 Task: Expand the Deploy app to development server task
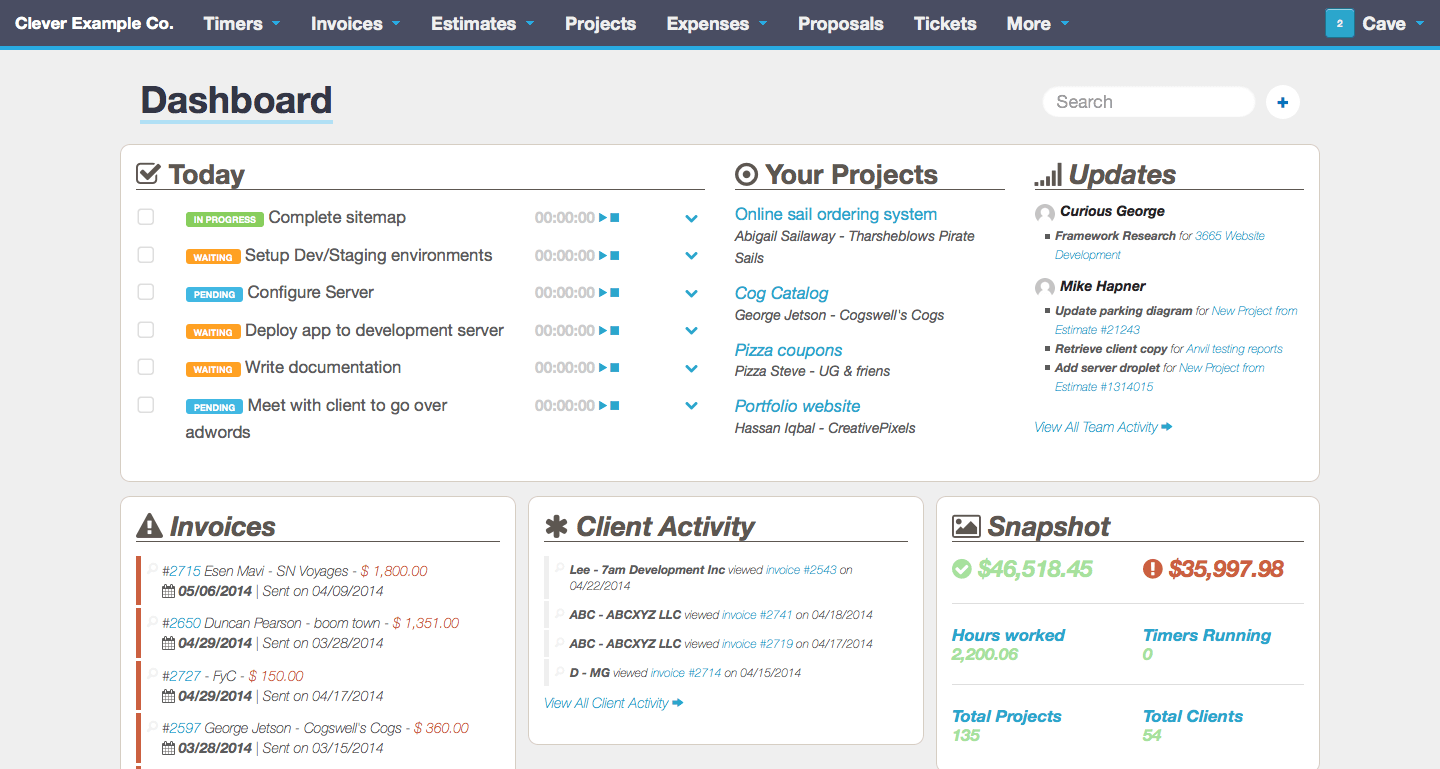pos(691,331)
